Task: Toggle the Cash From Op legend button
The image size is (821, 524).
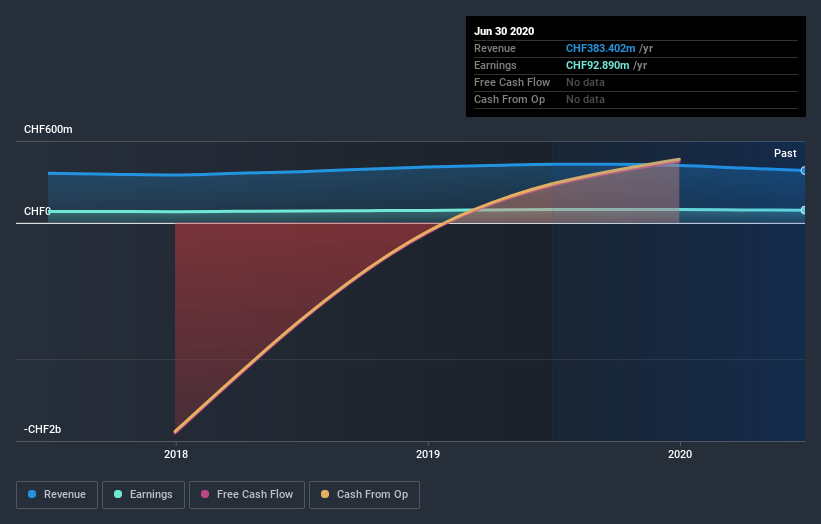Action: coord(364,495)
